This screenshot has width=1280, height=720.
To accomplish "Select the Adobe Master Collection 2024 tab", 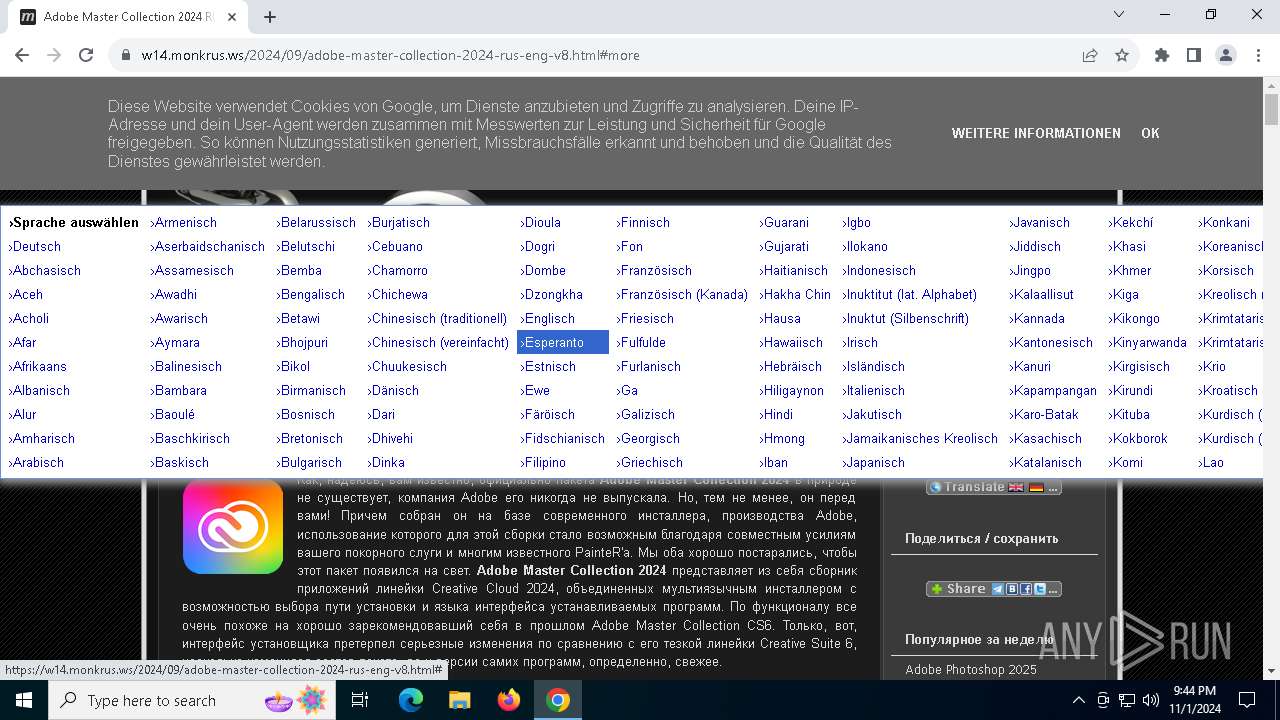I will (129, 17).
